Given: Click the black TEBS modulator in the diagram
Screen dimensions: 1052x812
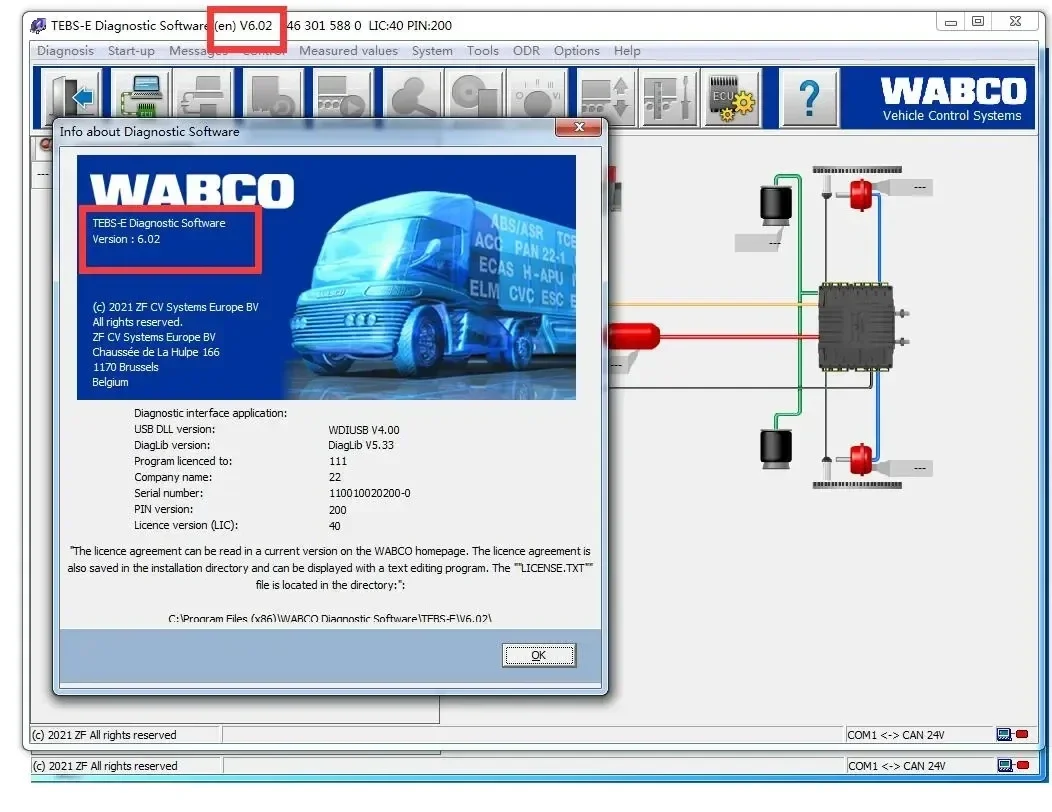Looking at the screenshot, I should click(x=857, y=327).
